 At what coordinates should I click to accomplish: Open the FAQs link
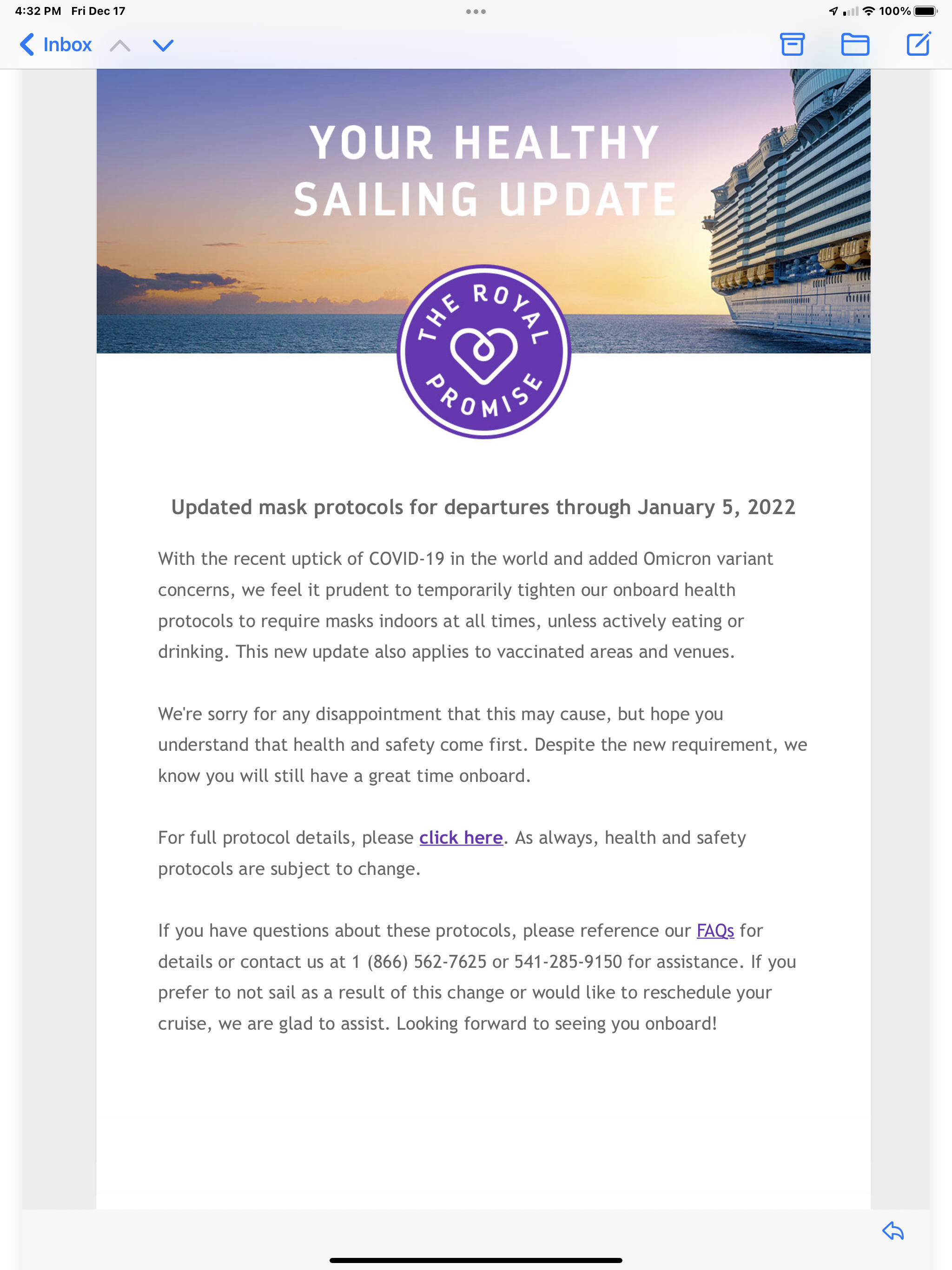pos(715,931)
